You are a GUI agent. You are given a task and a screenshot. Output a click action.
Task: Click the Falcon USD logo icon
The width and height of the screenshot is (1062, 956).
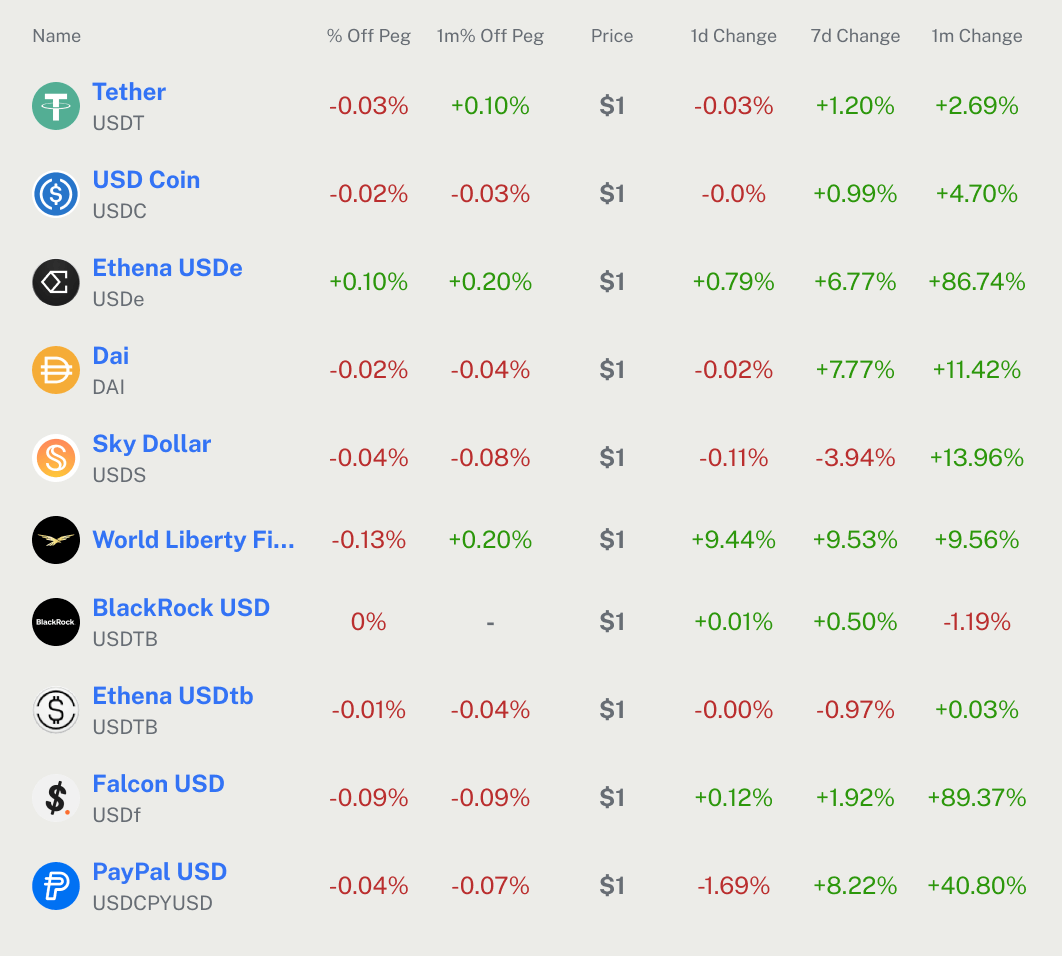[x=56, y=798]
